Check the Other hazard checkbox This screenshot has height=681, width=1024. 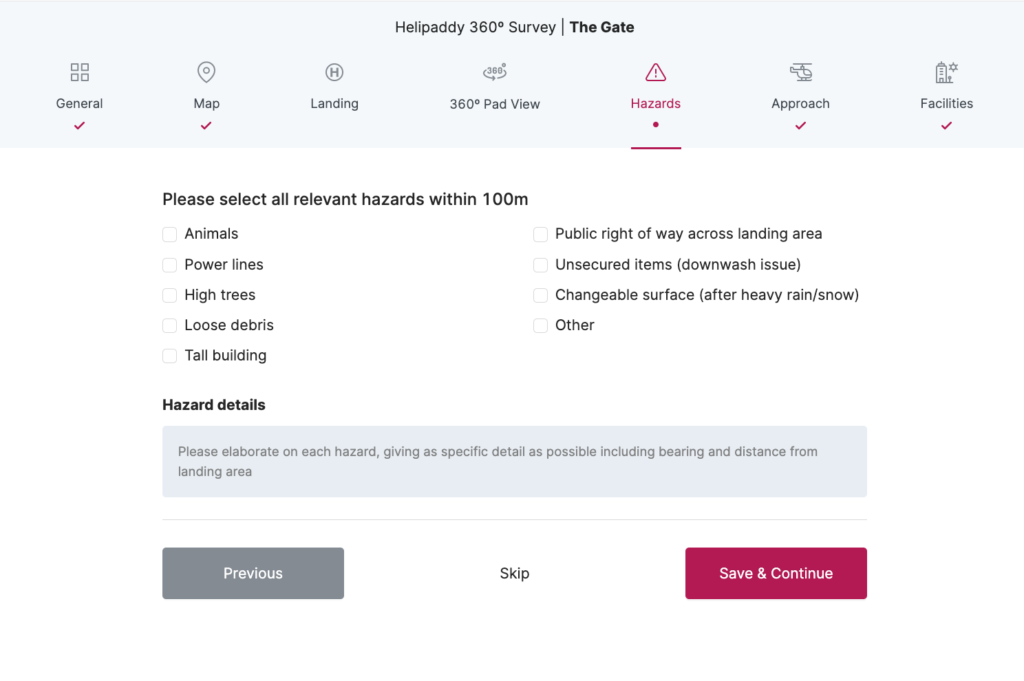pos(540,325)
